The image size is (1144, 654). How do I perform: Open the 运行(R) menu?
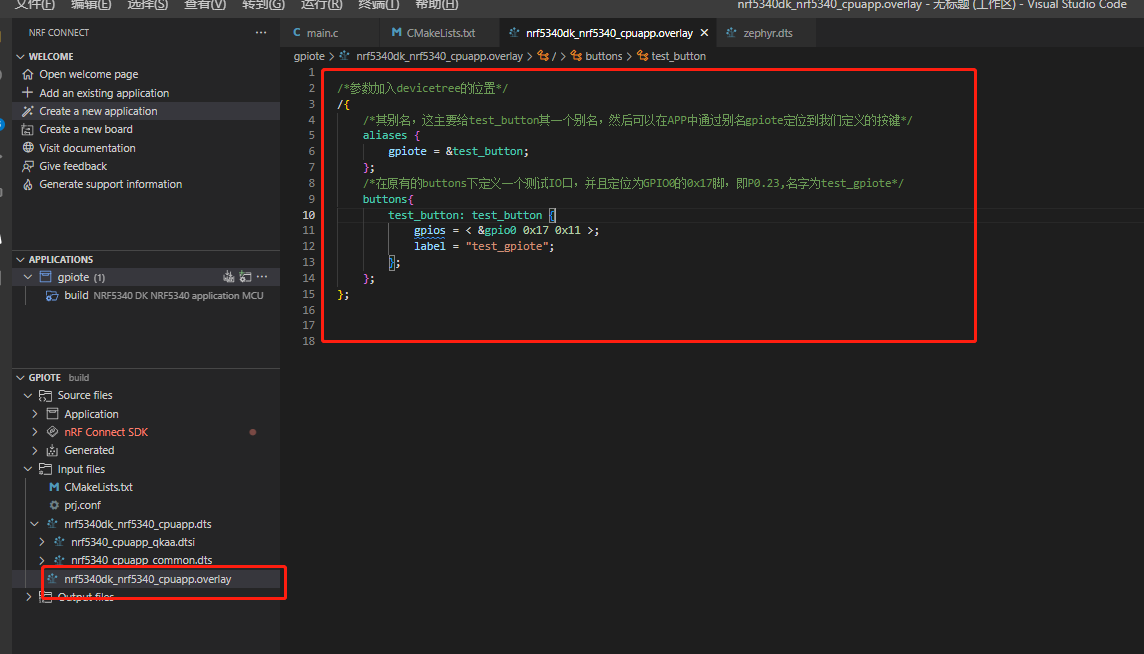pyautogui.click(x=321, y=4)
